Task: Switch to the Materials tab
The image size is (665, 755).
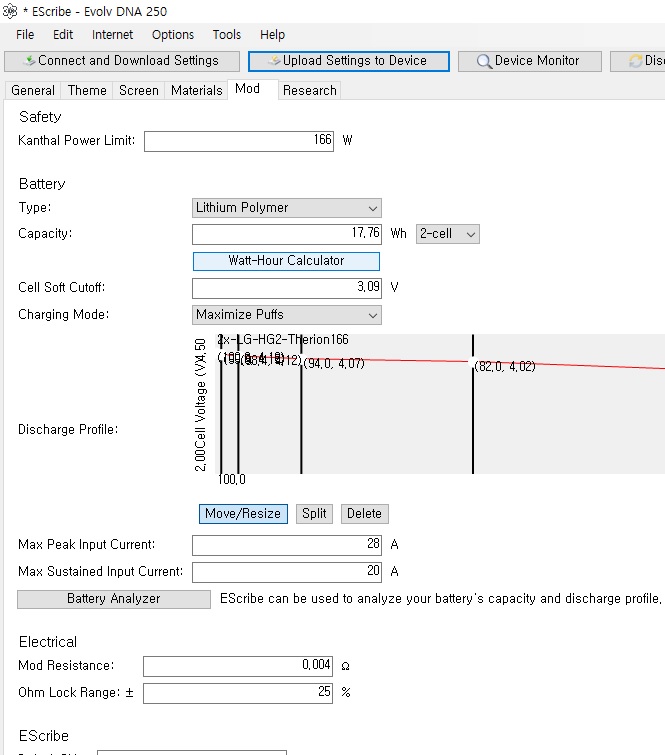Action: tap(196, 91)
